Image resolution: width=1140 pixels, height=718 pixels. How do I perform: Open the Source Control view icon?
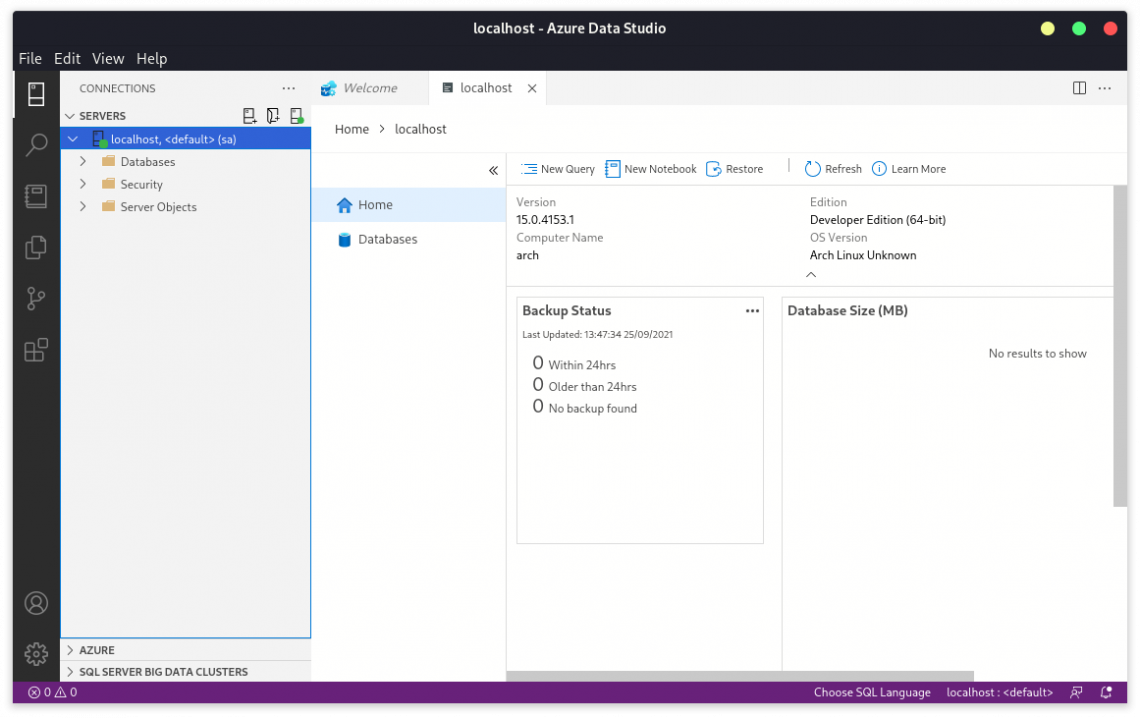(x=36, y=298)
